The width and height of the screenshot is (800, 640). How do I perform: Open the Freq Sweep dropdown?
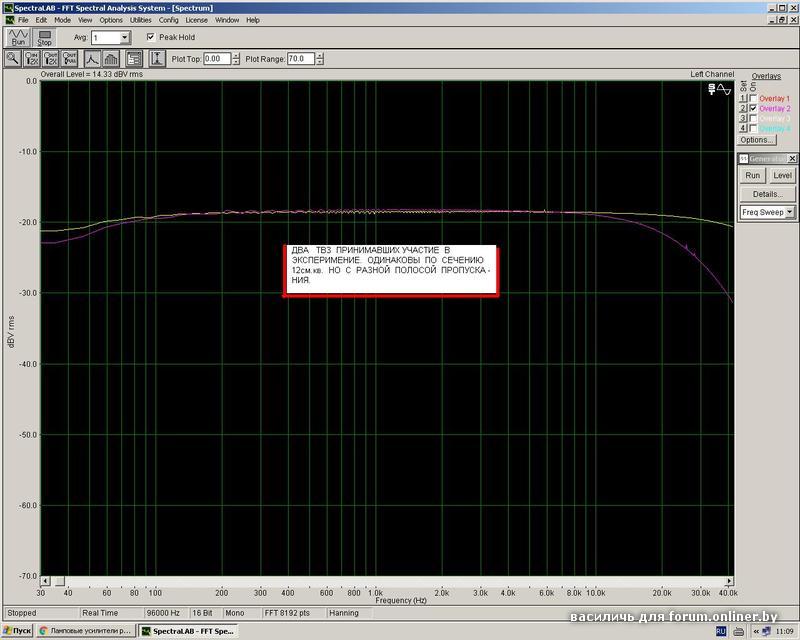pos(790,212)
